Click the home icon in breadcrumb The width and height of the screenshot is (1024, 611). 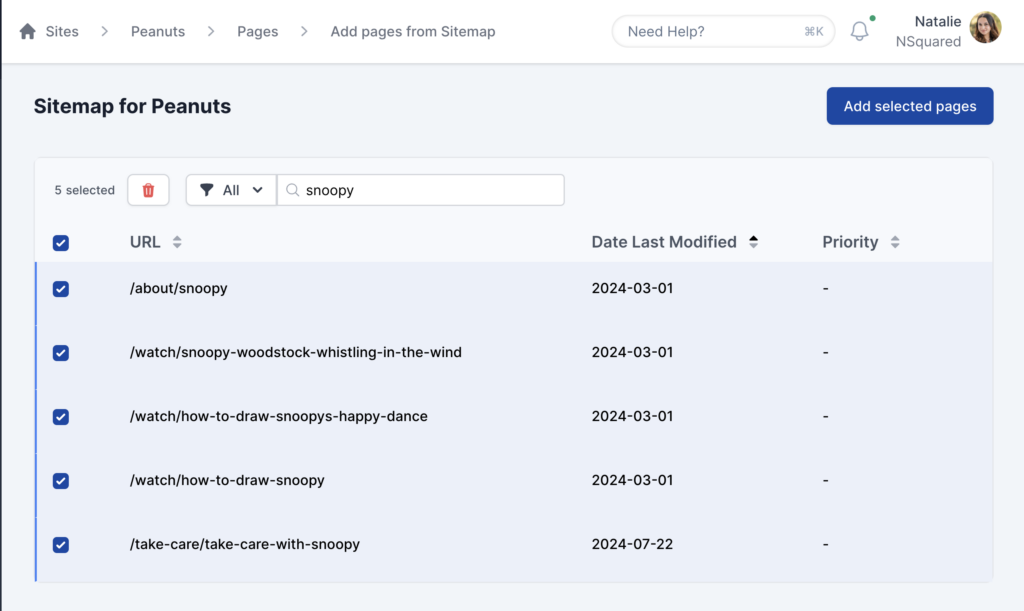click(28, 31)
